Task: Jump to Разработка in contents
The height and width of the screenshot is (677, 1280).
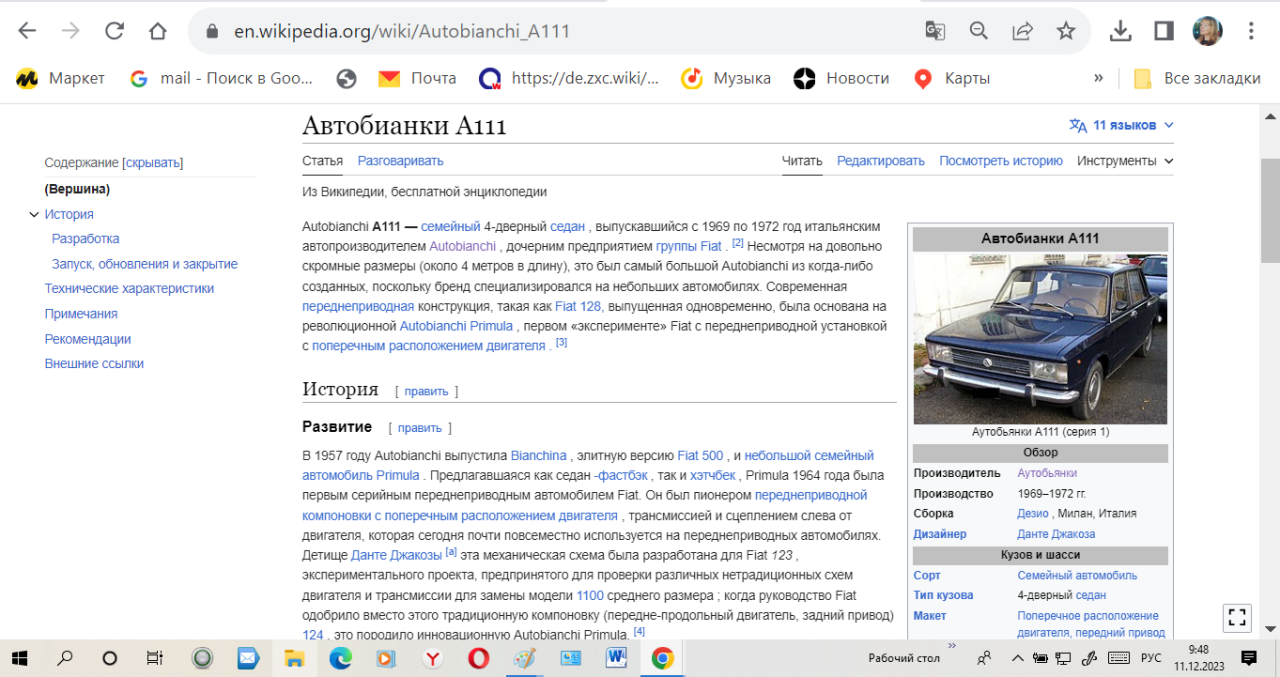Action: point(86,239)
